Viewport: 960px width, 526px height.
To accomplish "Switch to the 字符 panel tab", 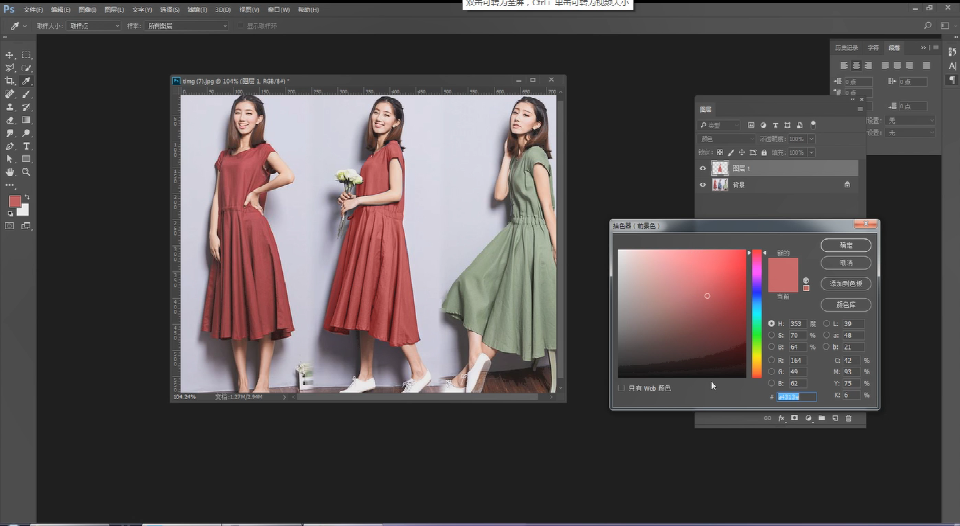I will [873, 47].
